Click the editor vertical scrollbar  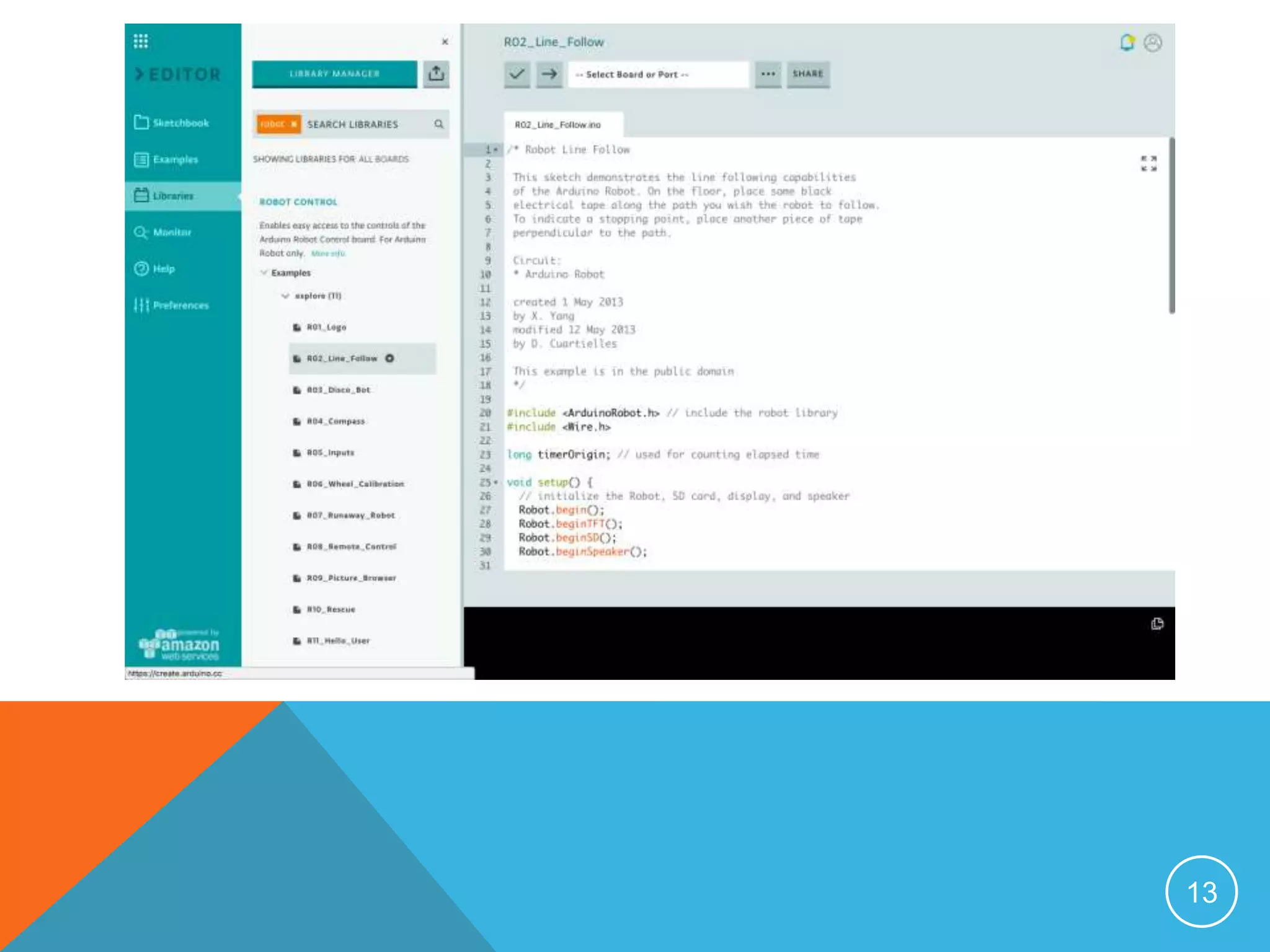tap(1171, 226)
